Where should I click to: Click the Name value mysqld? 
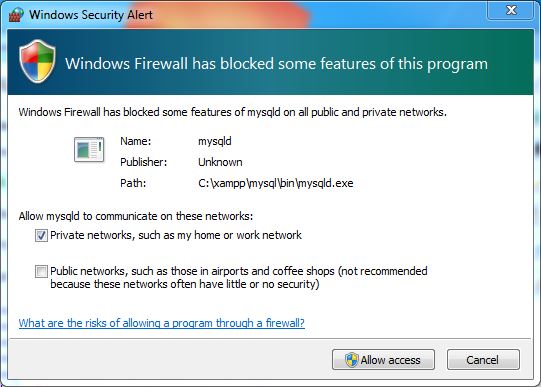pyautogui.click(x=215, y=141)
